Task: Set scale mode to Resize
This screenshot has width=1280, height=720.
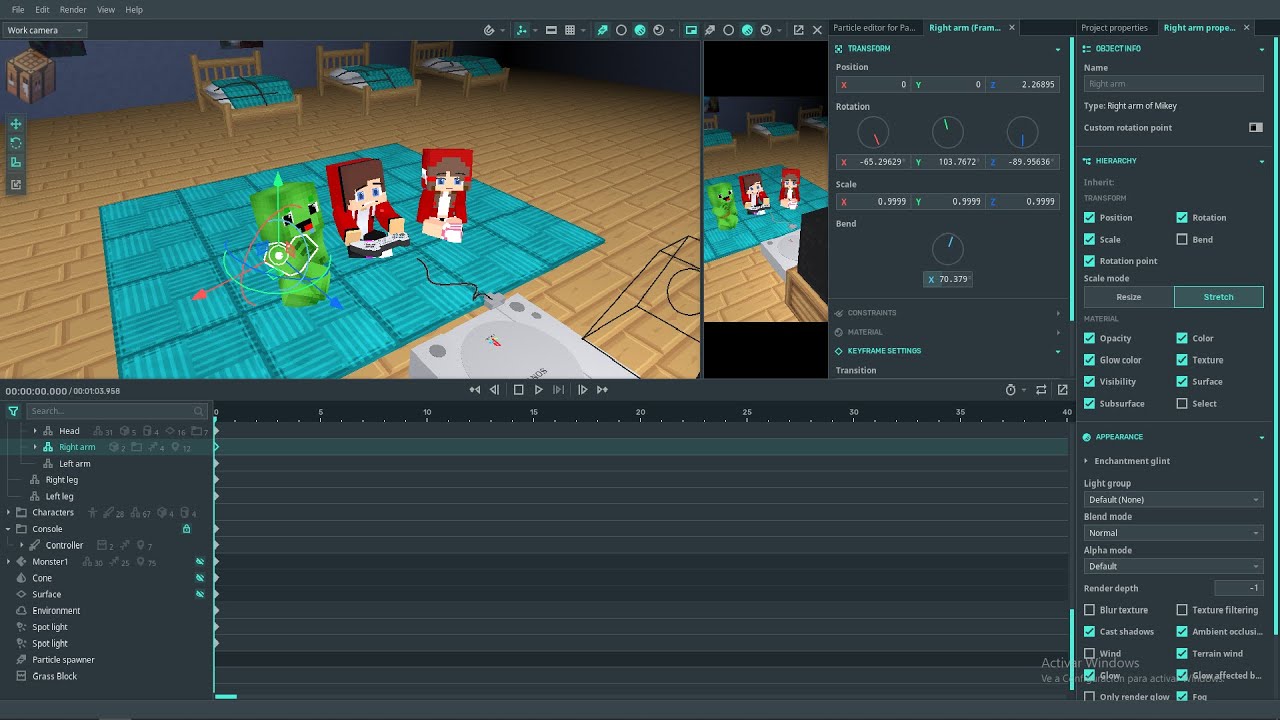Action: pos(1129,297)
